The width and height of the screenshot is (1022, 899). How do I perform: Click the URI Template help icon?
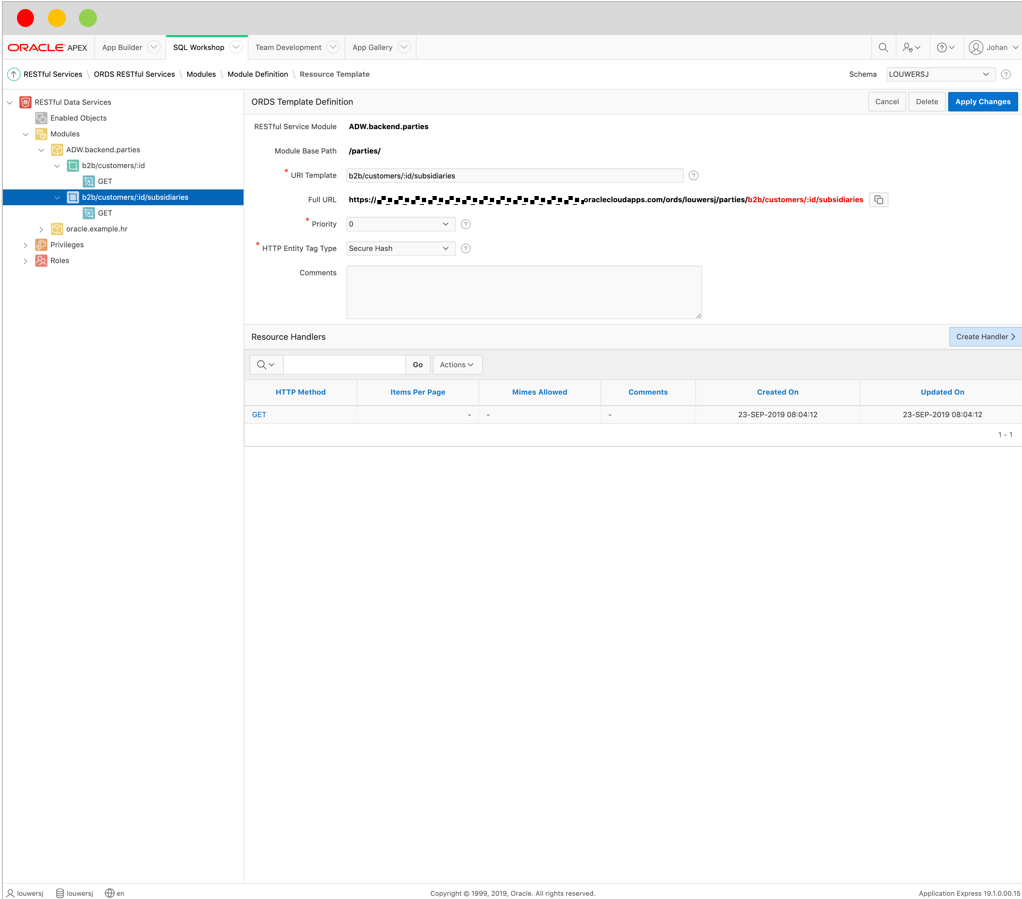tap(693, 175)
